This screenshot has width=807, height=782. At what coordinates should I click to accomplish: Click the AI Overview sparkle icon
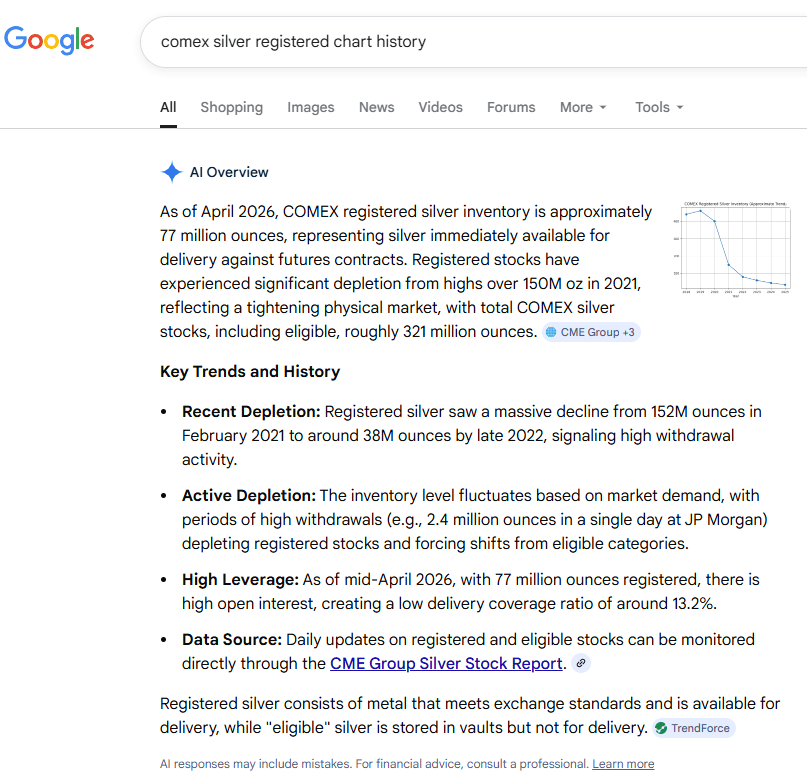[171, 172]
